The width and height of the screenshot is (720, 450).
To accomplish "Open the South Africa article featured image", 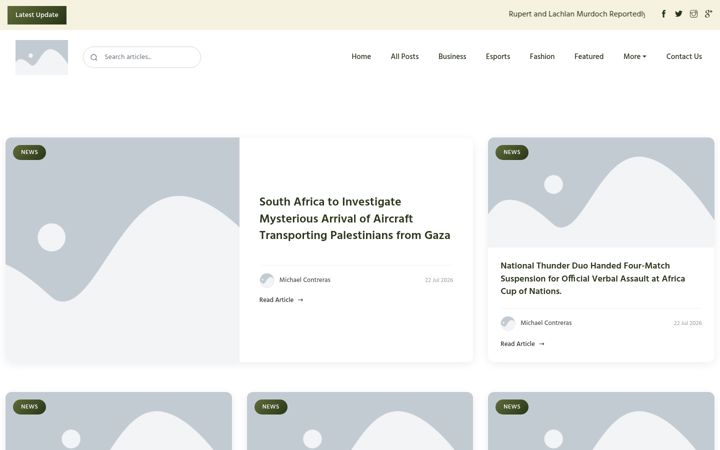I will (x=122, y=250).
